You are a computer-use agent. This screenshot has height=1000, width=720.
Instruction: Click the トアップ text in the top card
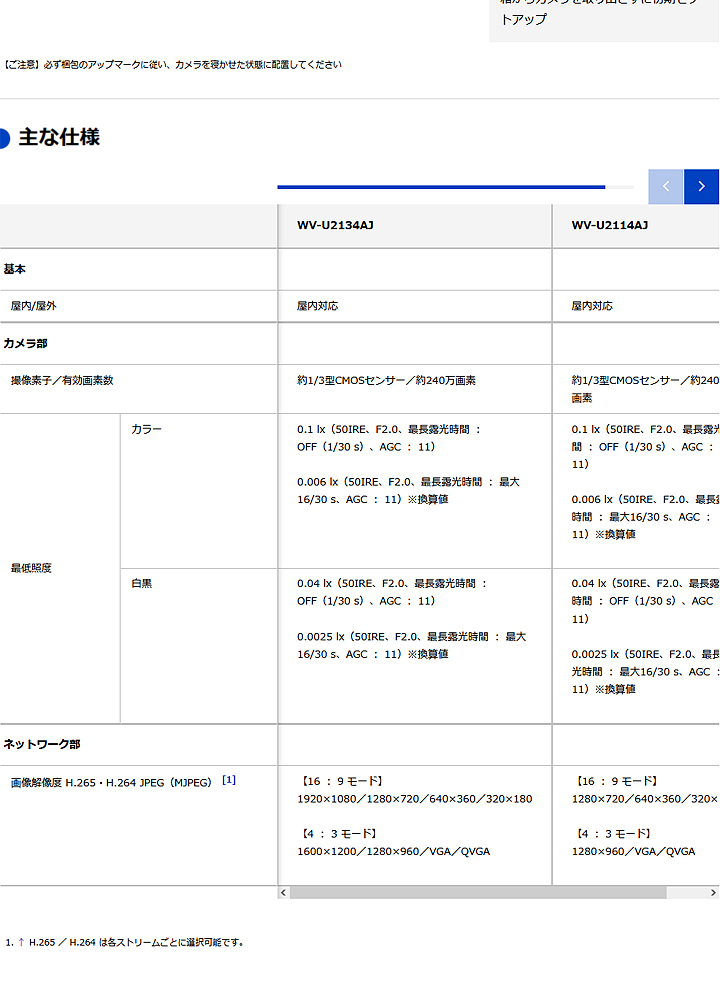pos(524,19)
